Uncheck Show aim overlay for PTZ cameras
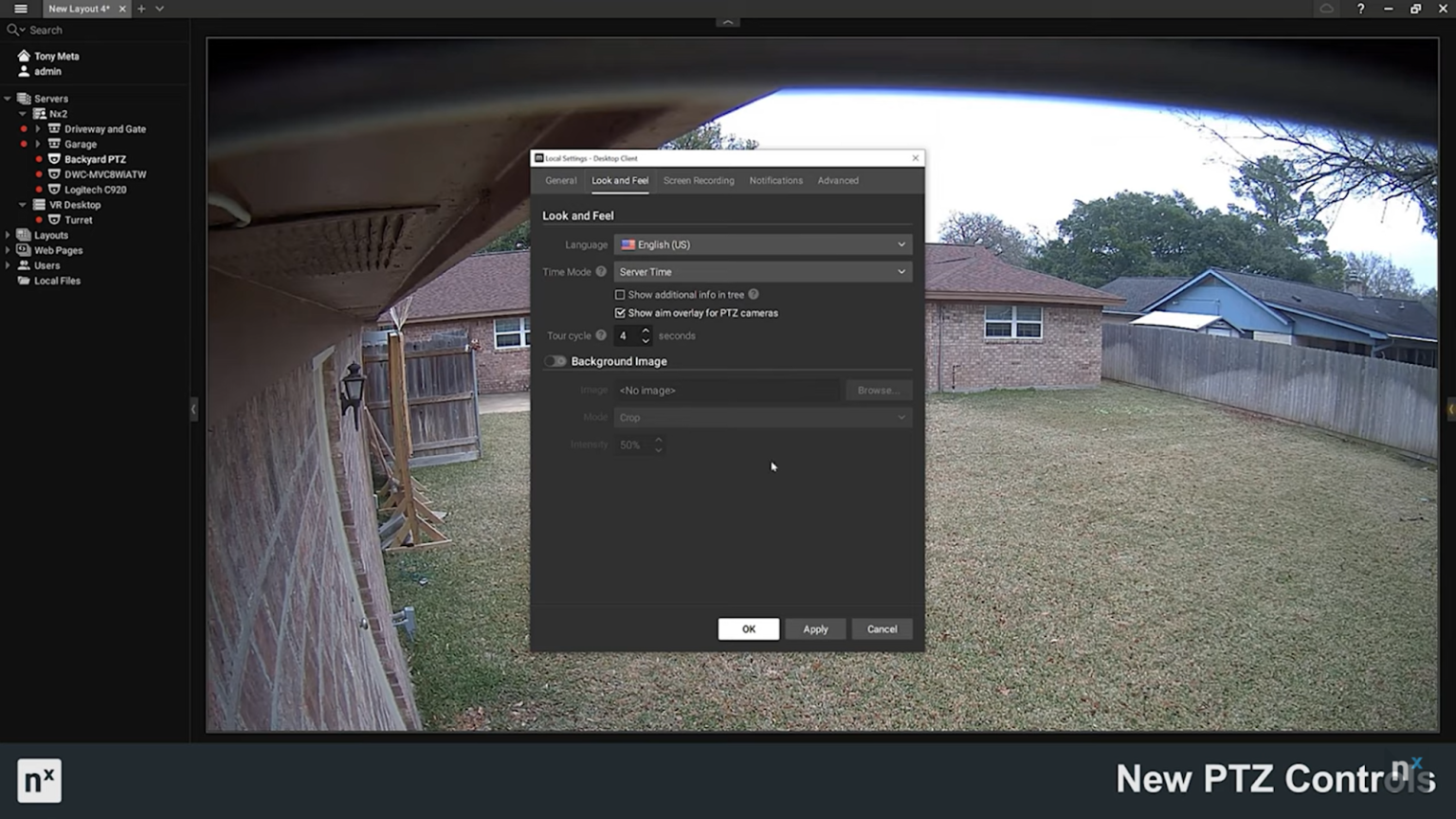This screenshot has height=819, width=1456. pyautogui.click(x=620, y=313)
